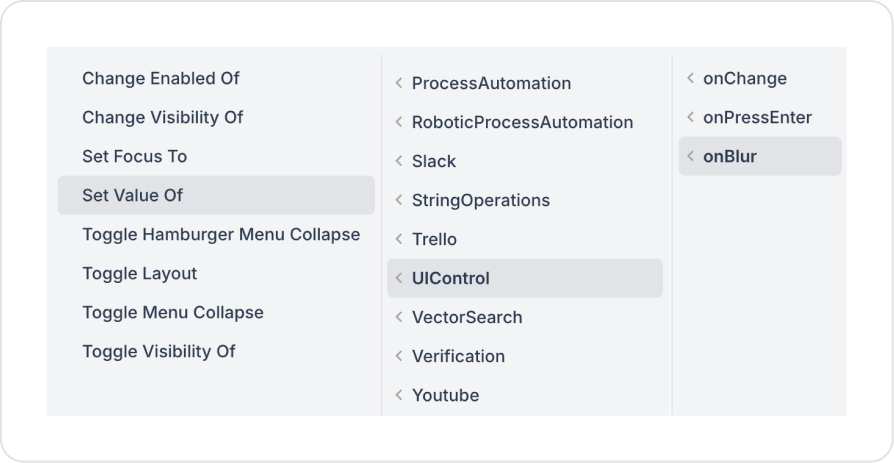Open the Trello submenu
Image resolution: width=894 pixels, height=463 pixels.
pyautogui.click(x=434, y=240)
